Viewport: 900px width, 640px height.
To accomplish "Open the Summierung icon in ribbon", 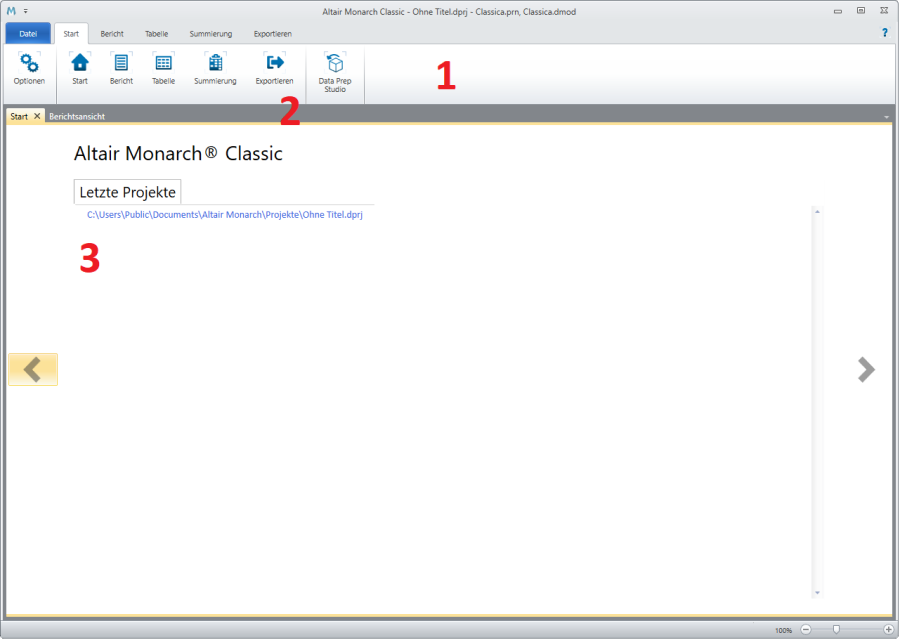I will click(215, 68).
